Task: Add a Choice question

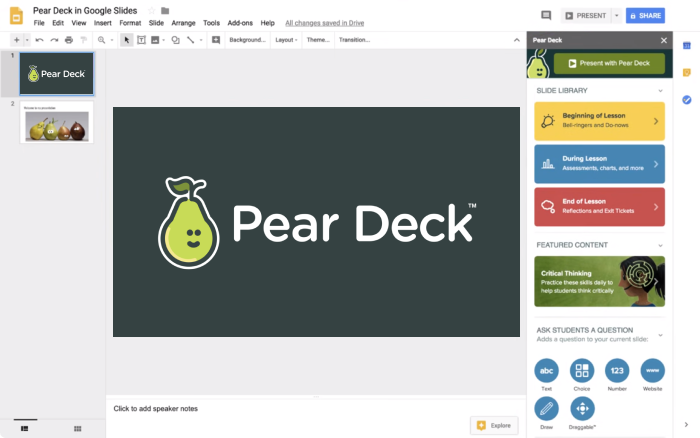Action: pos(582,371)
